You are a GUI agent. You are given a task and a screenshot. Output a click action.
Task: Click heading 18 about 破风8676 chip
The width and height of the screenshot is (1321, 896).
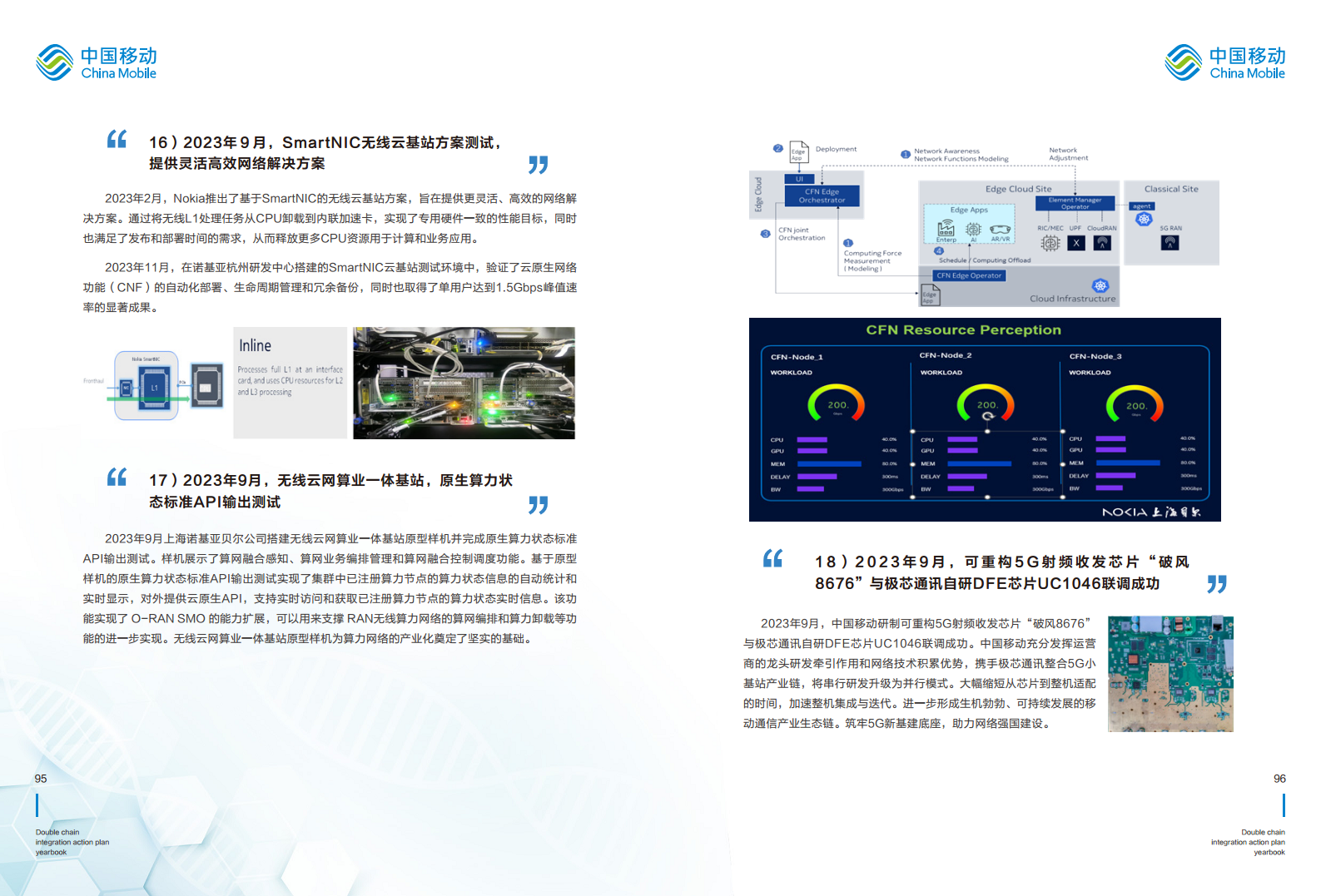pyautogui.click(x=1002, y=572)
